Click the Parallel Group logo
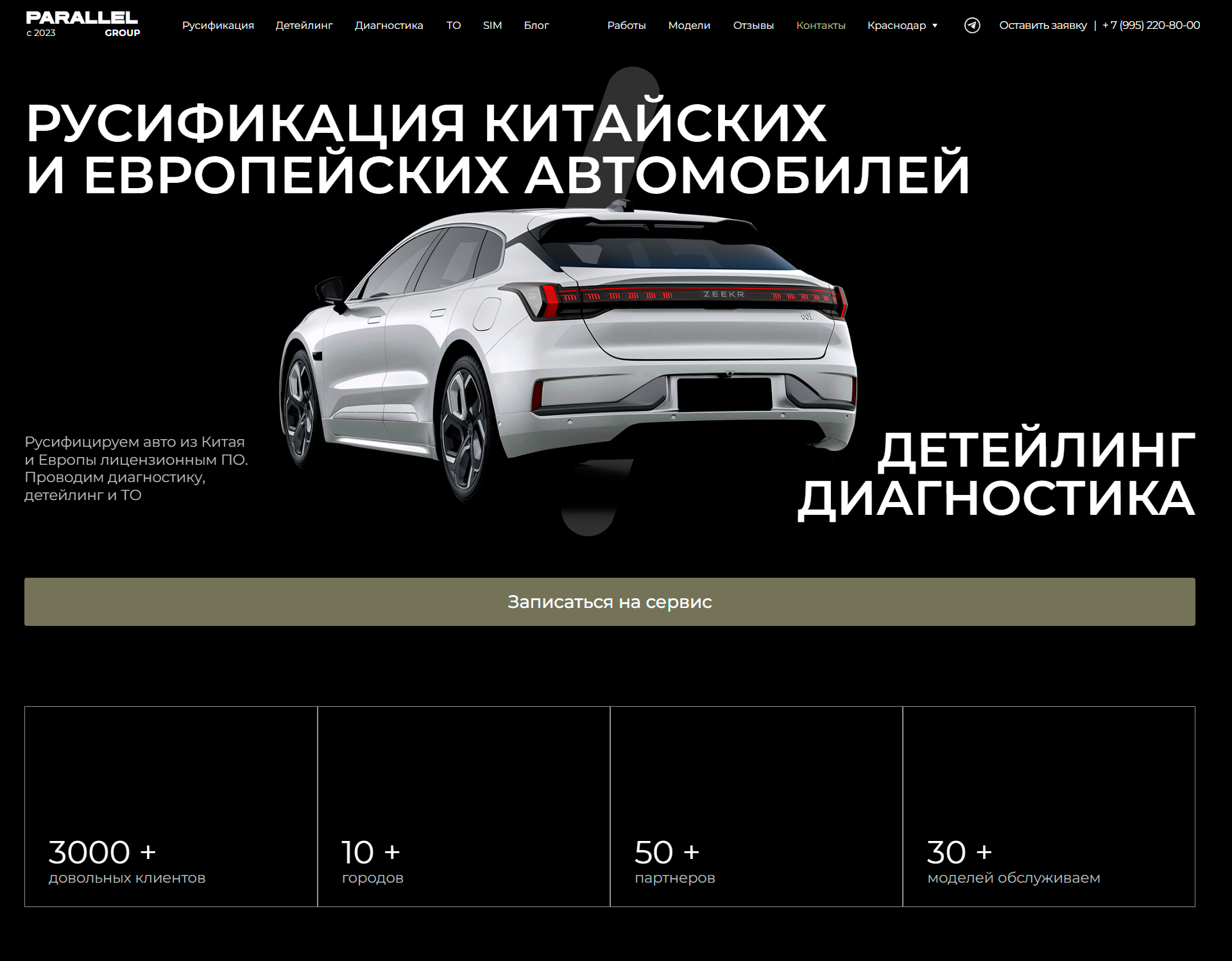The width and height of the screenshot is (1232, 961). 83,24
